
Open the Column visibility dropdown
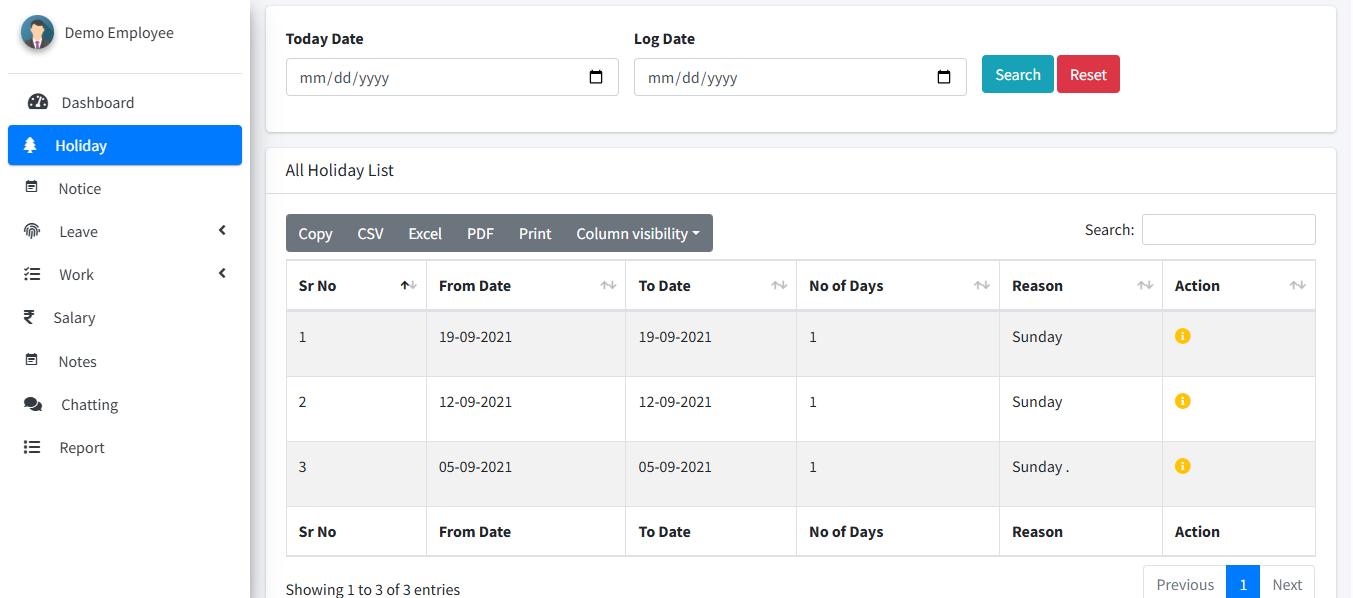point(638,233)
